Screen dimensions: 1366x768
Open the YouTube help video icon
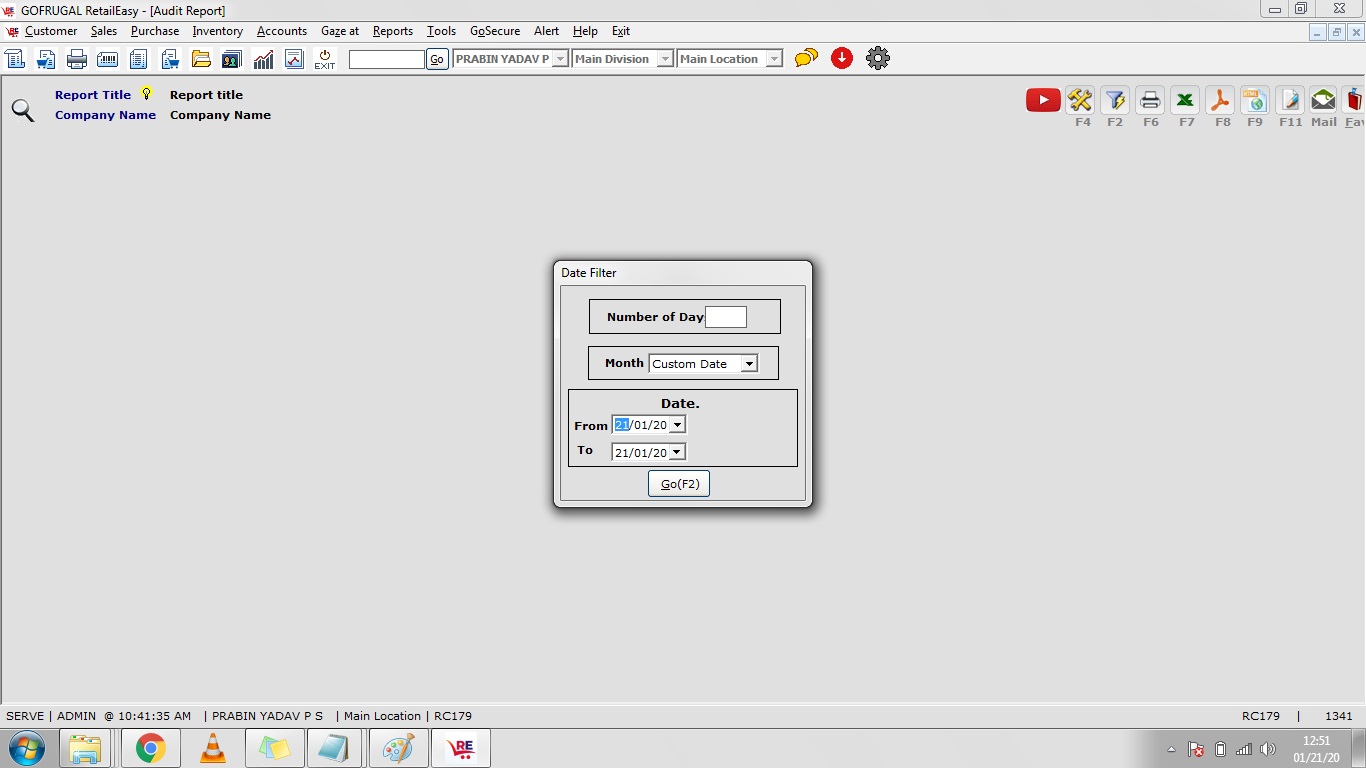(1043, 100)
